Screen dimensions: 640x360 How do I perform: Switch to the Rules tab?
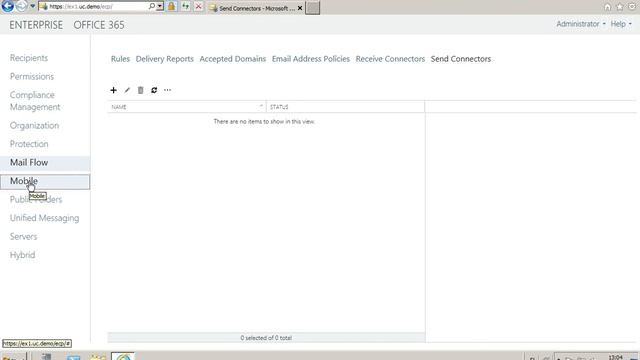(x=120, y=59)
